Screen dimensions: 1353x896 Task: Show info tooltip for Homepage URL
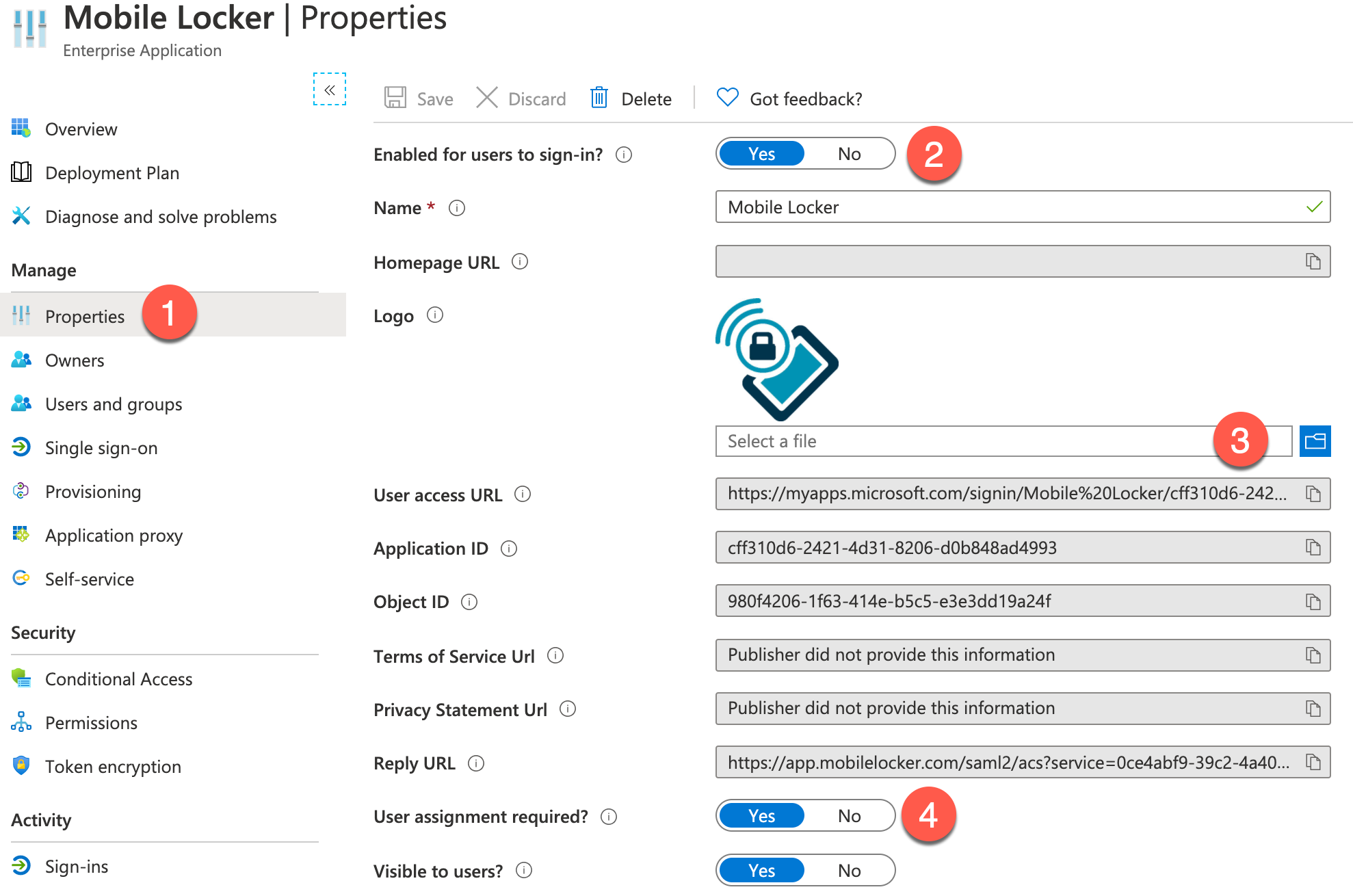tap(520, 262)
